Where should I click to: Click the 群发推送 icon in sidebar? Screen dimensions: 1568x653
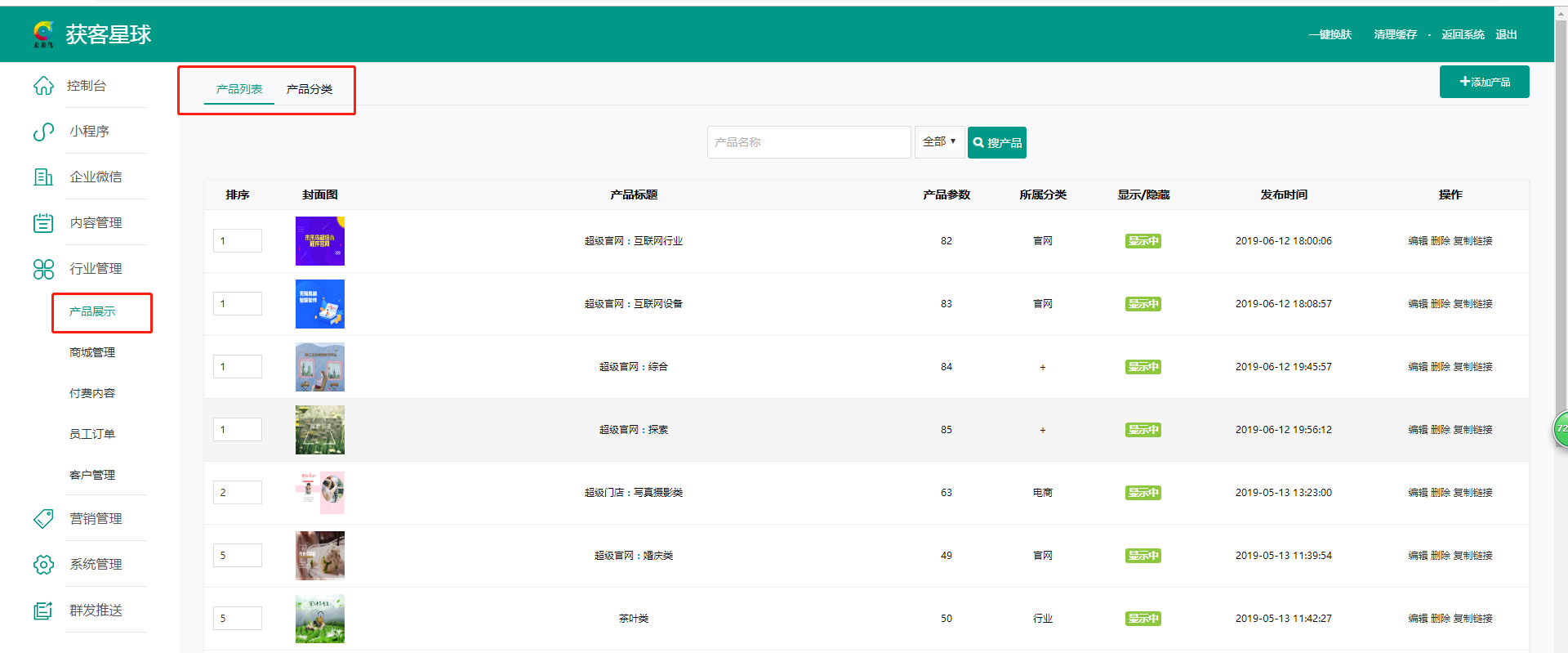(x=43, y=611)
